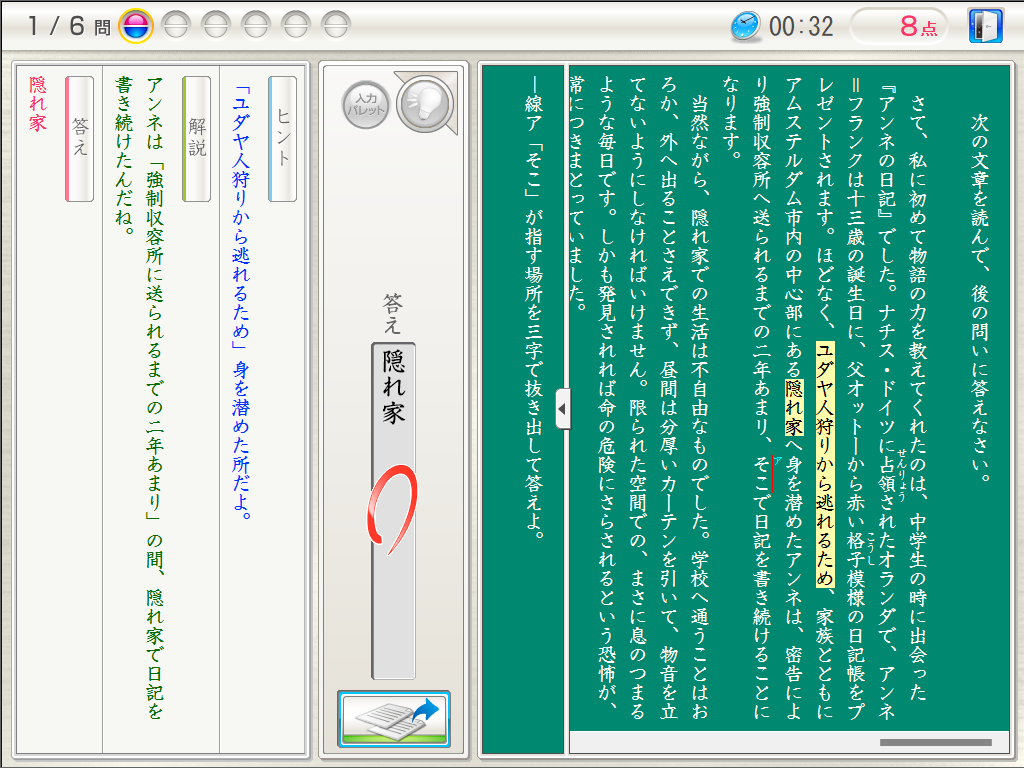Viewport: 1024px width, 768px height.
Task: Open the 答え answer tab
Action: [80, 140]
